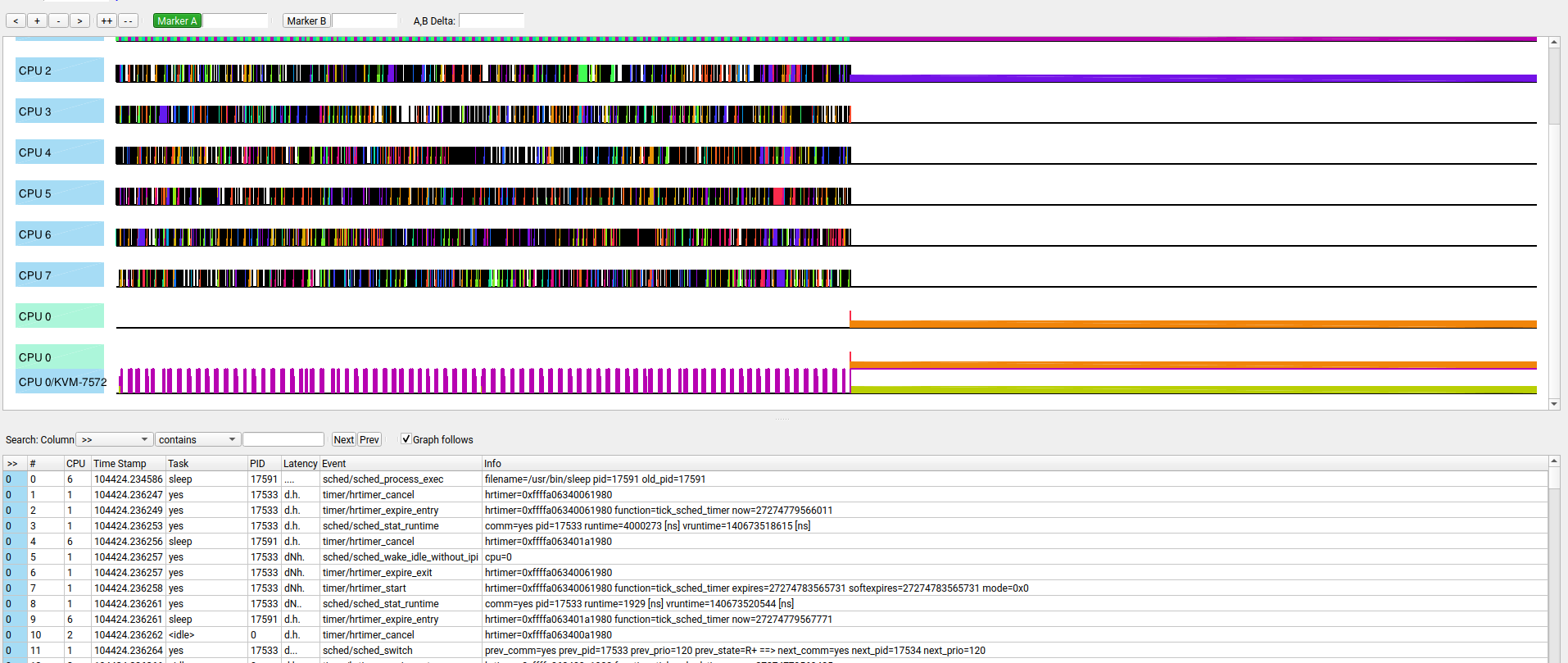Click the CPU 0/KVM-7572 graph label
This screenshot has height=663, width=1568.
tap(62, 382)
